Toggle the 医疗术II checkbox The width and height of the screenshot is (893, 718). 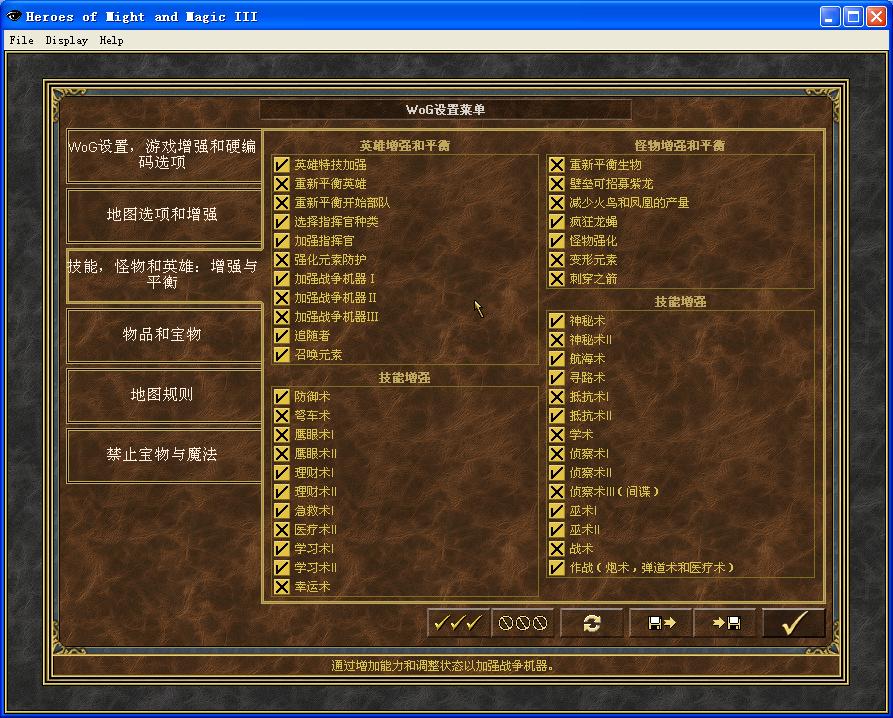(x=281, y=530)
